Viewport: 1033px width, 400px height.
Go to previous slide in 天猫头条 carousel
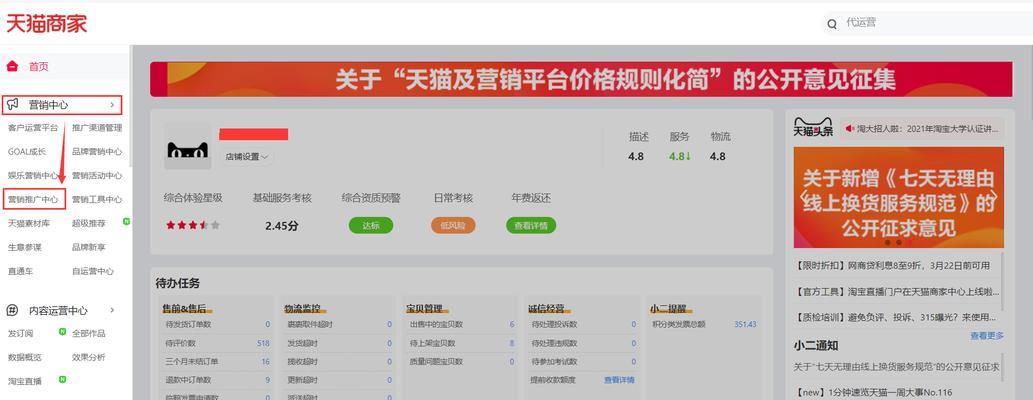point(802,197)
